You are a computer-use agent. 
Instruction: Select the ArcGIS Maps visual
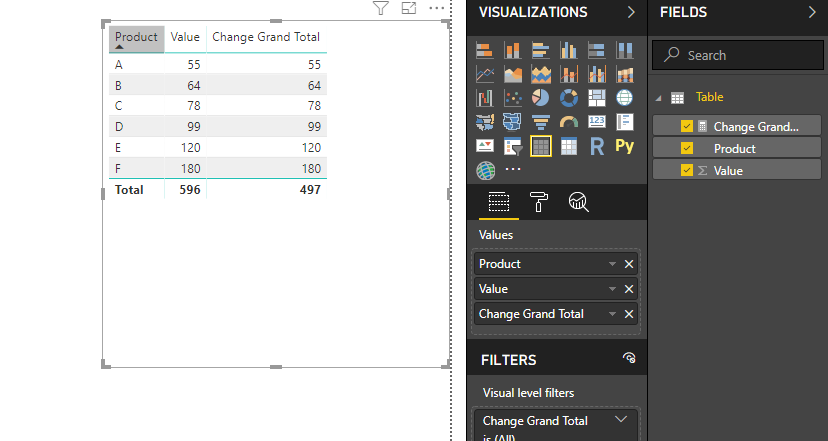tap(485, 170)
